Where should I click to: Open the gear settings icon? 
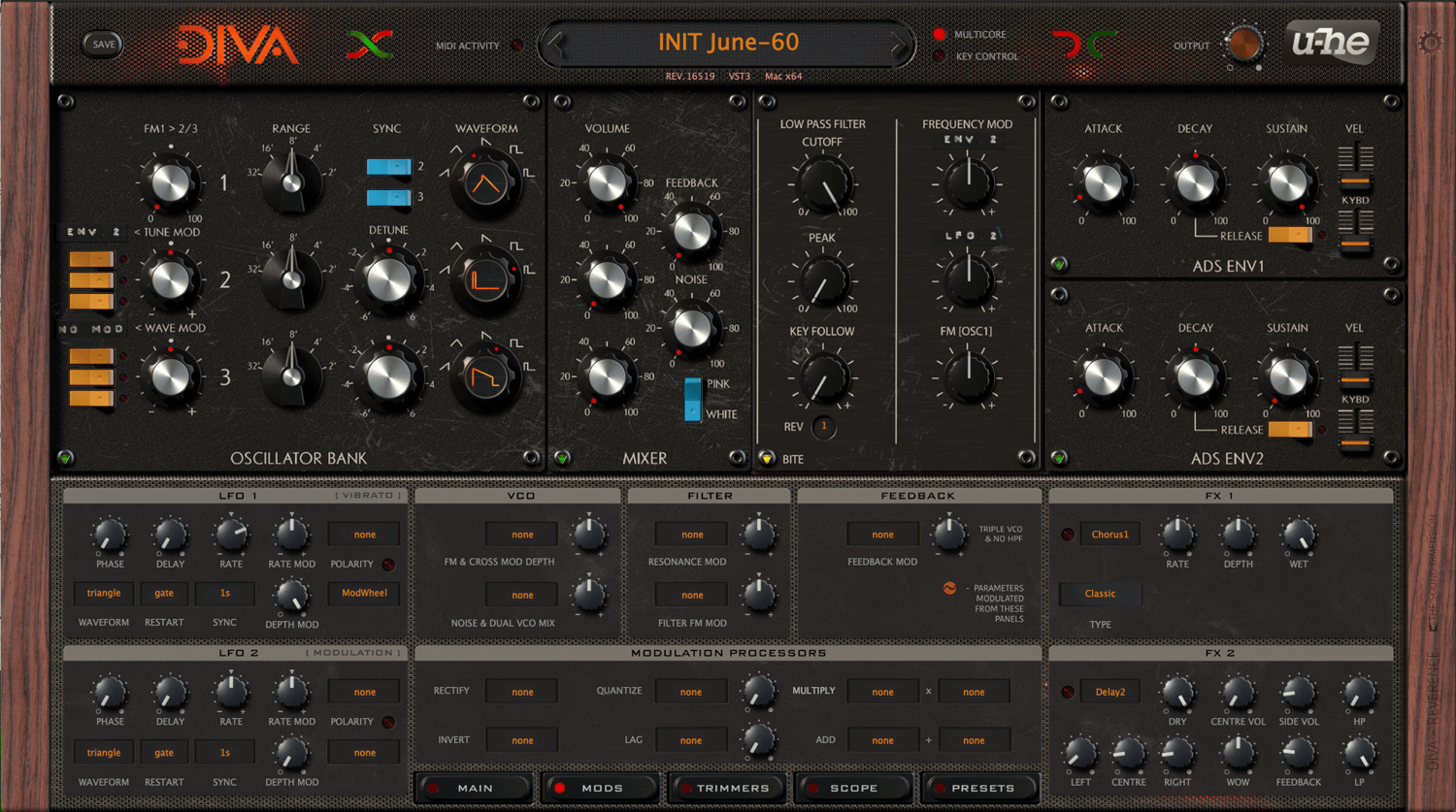coord(1430,43)
